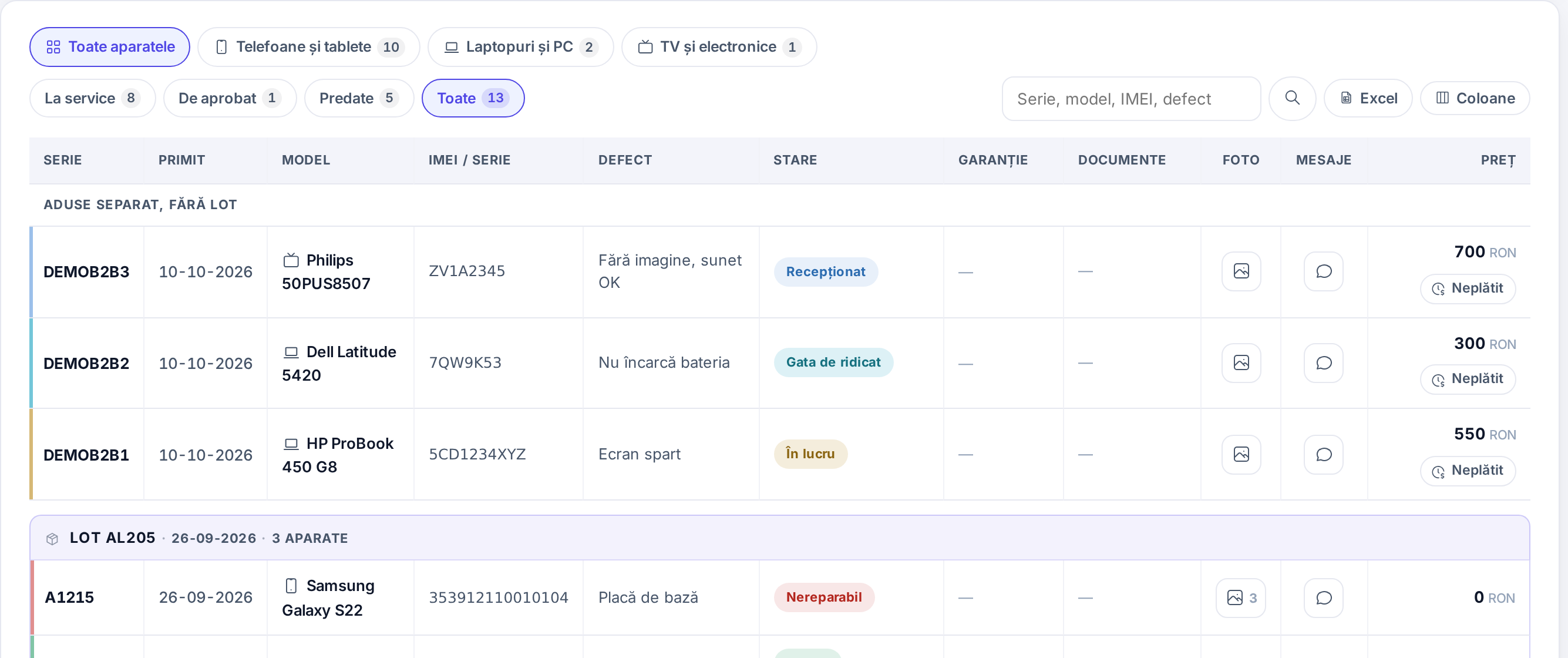Click Neplătit badge for 300 RON row
Image resolution: width=1568 pixels, height=658 pixels.
click(x=1468, y=379)
